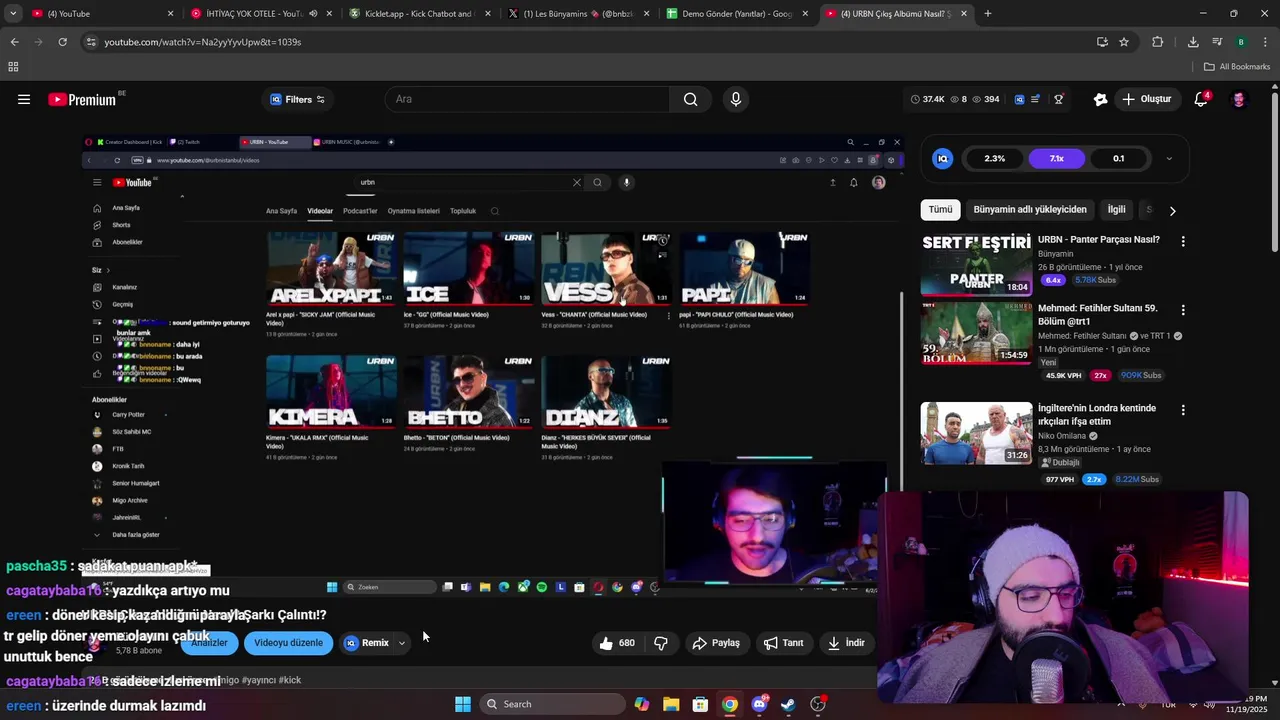Switch to İHTİYAÇ YOK OTELE browser tab

coord(260,13)
